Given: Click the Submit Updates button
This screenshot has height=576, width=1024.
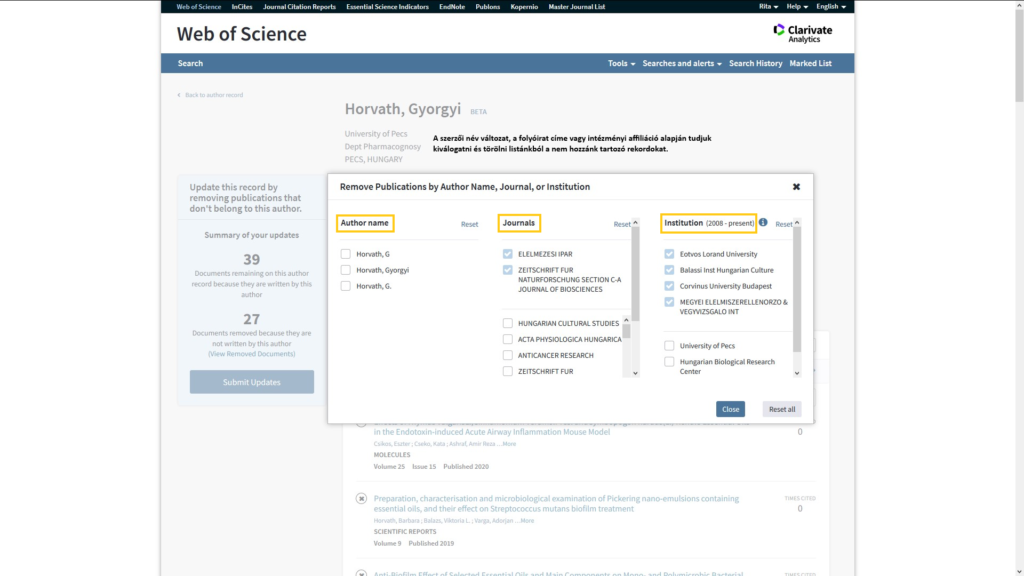Looking at the screenshot, I should (x=251, y=382).
